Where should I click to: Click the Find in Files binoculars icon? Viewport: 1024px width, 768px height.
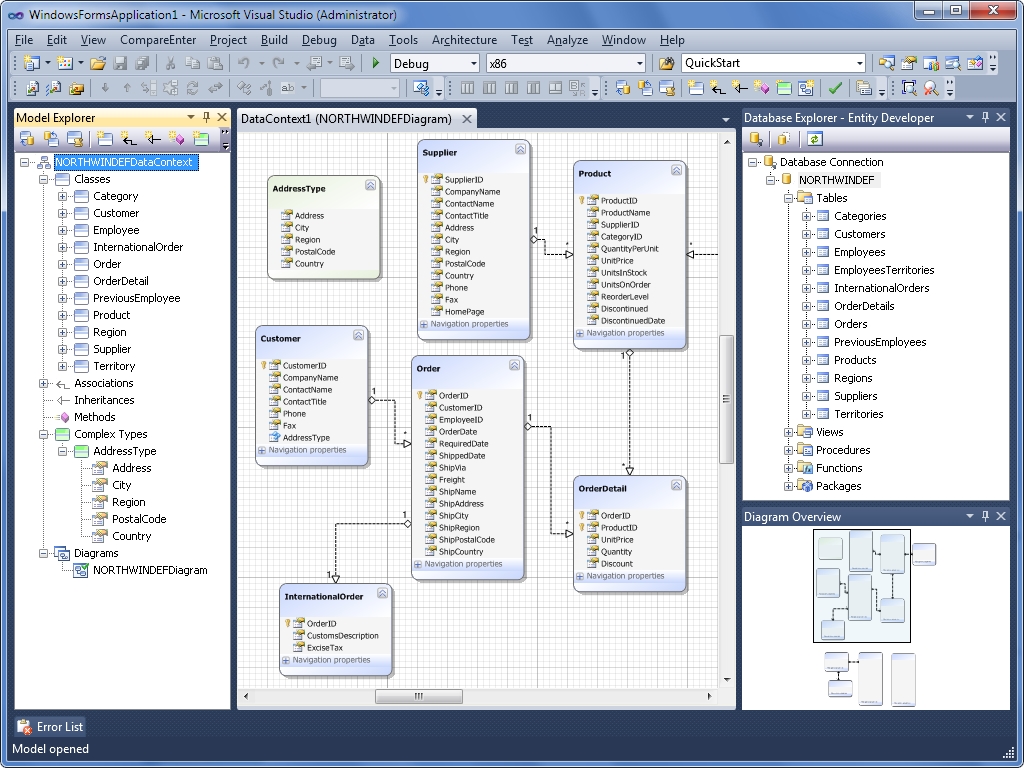[x=666, y=63]
